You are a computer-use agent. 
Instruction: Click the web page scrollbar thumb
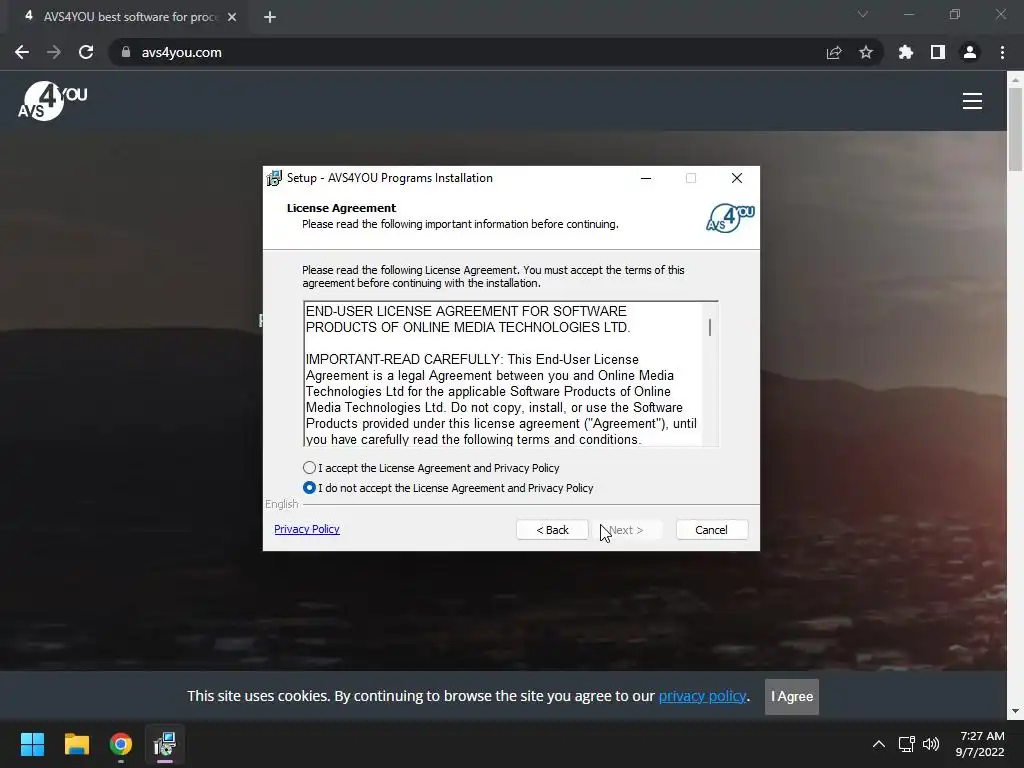coord(1015,129)
